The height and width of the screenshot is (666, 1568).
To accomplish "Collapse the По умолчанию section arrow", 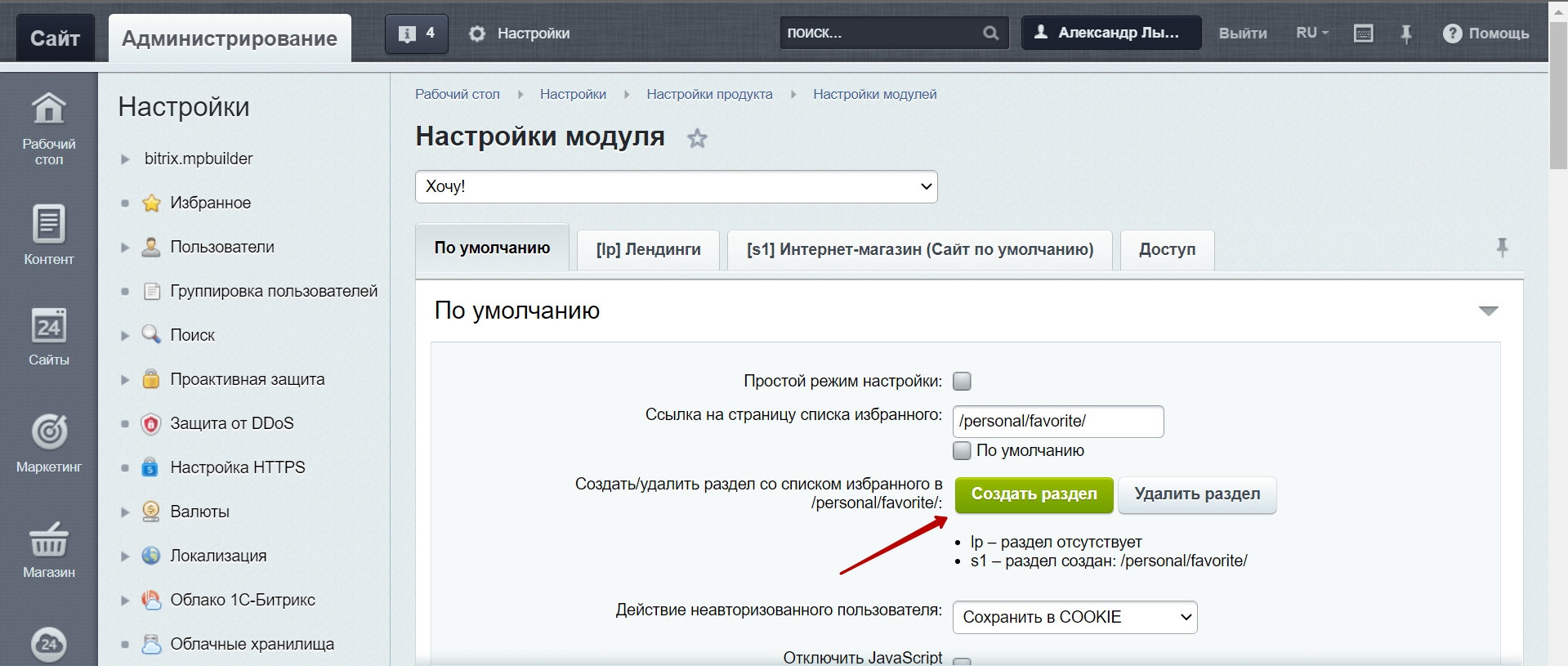I will coord(1488,311).
